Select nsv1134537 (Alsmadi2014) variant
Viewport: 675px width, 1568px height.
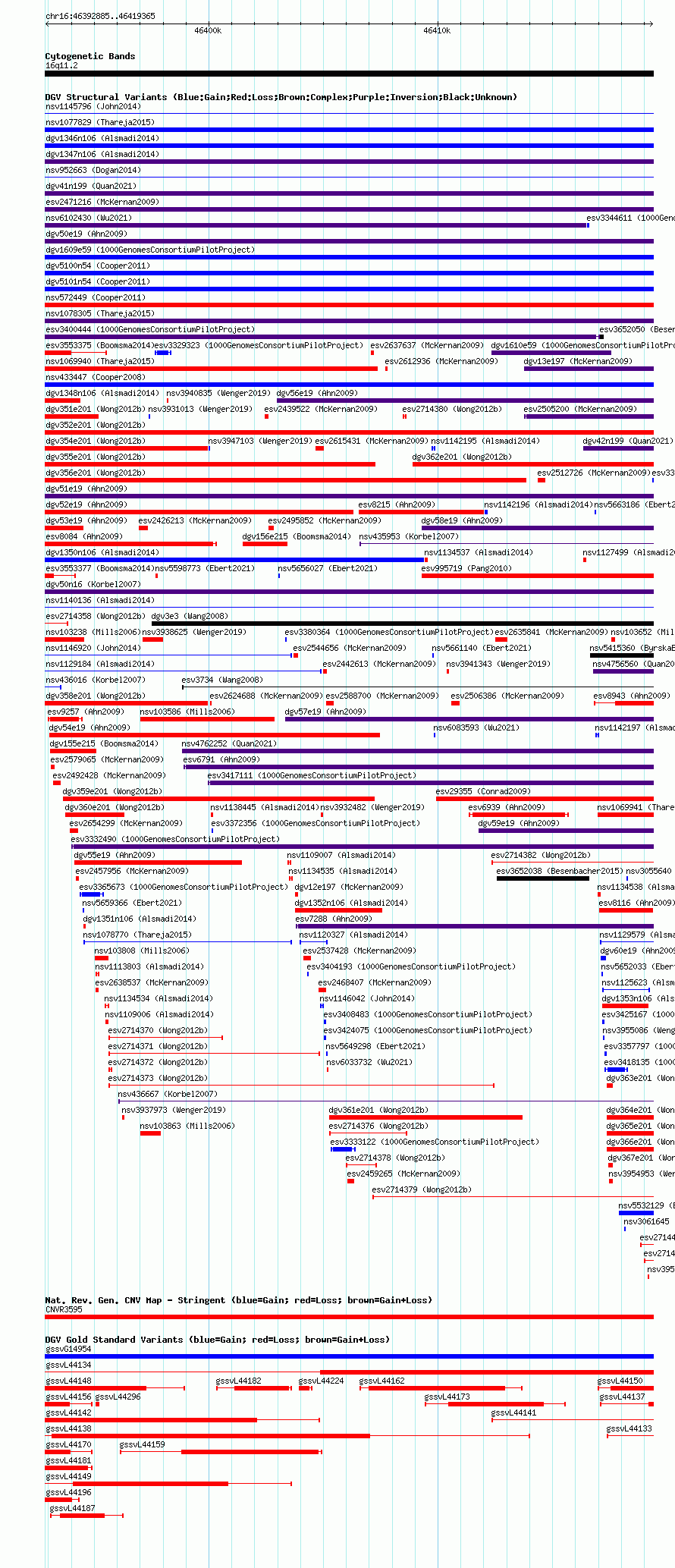click(x=479, y=552)
